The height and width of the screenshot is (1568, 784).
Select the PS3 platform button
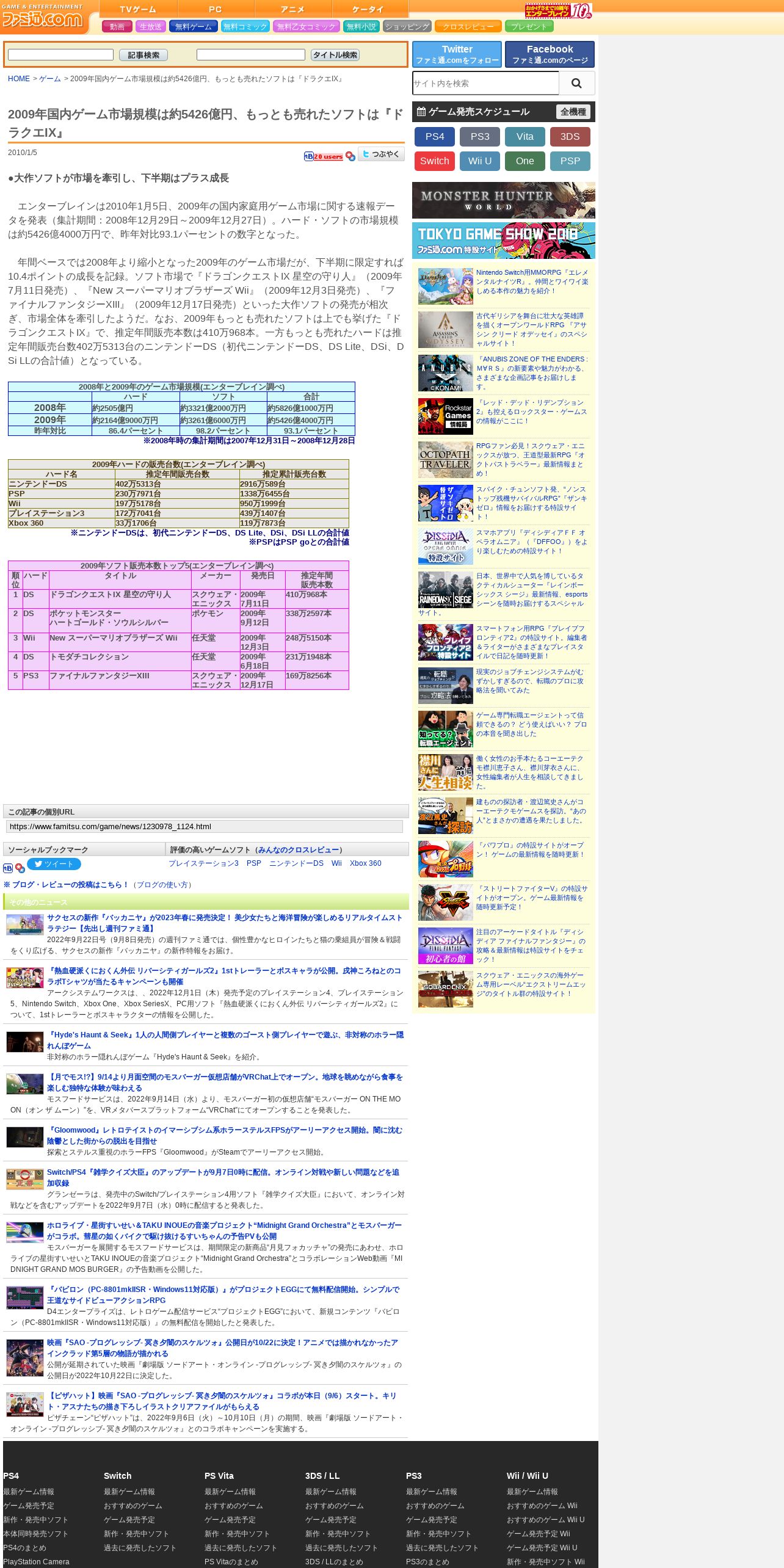pyautogui.click(x=480, y=137)
